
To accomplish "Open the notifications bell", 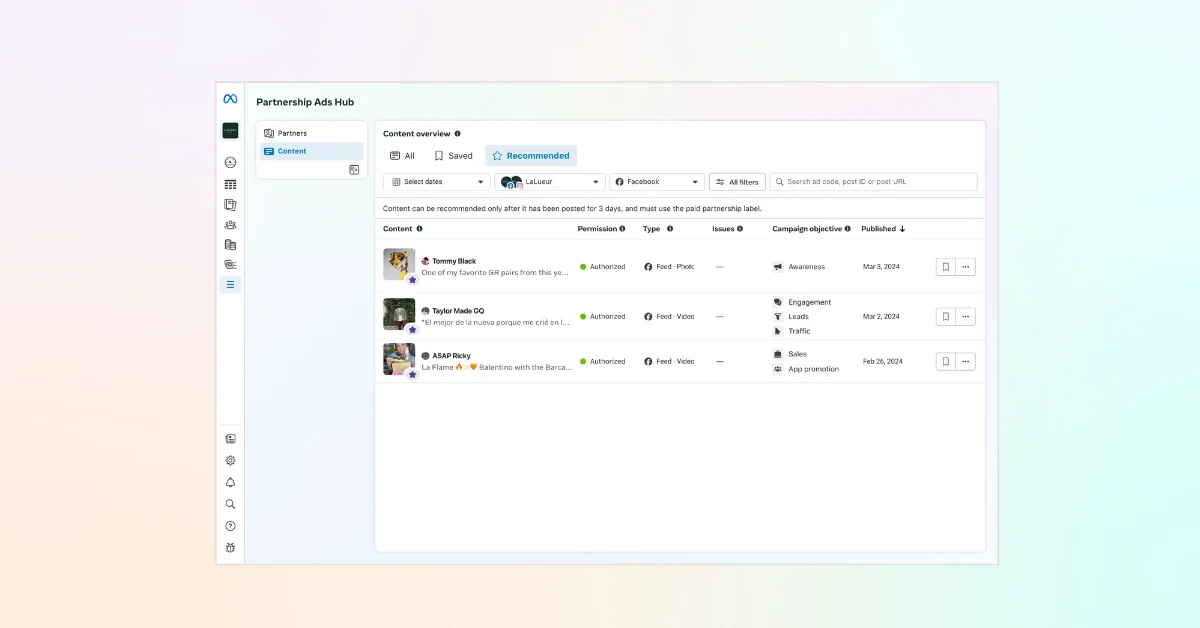I will click(x=230, y=483).
